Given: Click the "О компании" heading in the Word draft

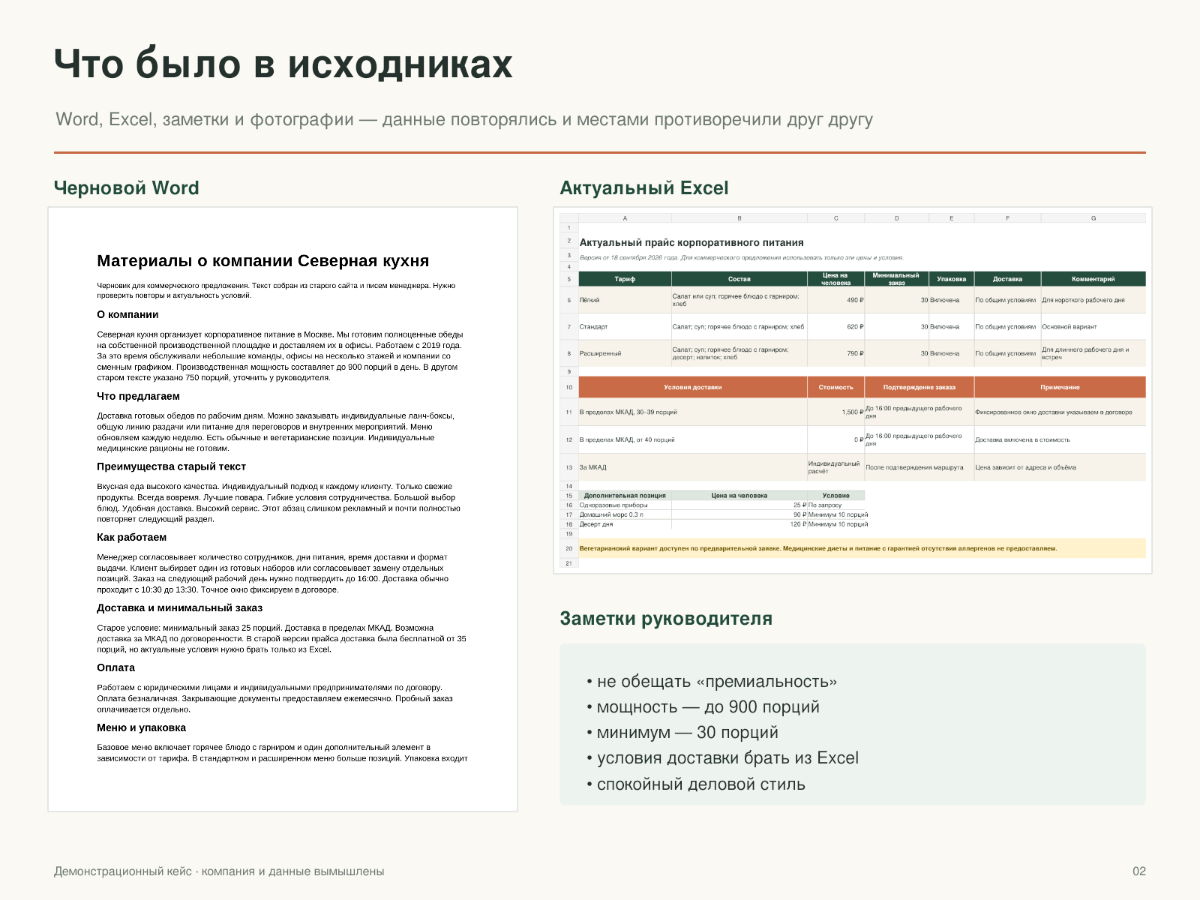Looking at the screenshot, I should (127, 315).
